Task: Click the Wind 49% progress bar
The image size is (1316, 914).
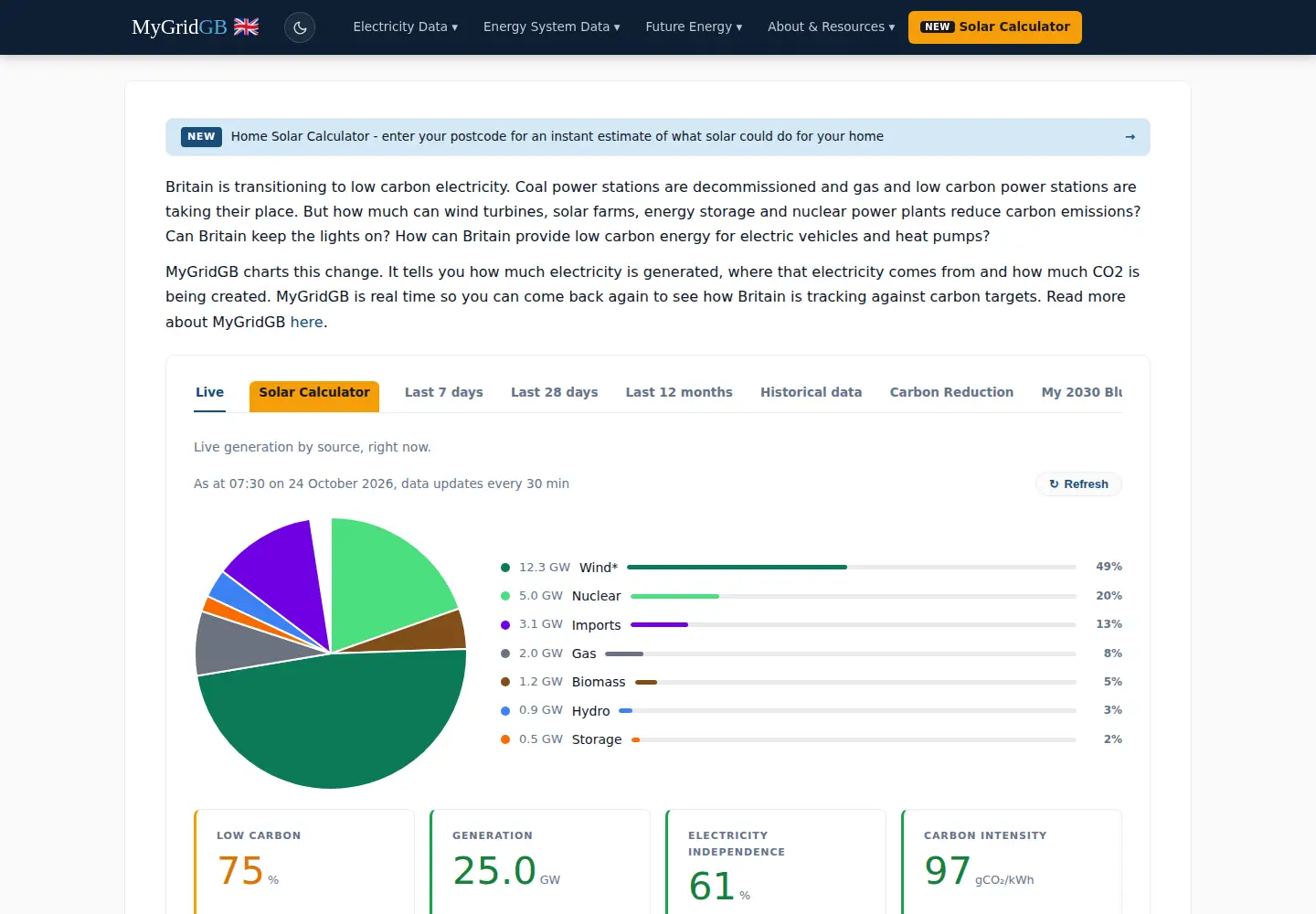Action: click(x=852, y=568)
